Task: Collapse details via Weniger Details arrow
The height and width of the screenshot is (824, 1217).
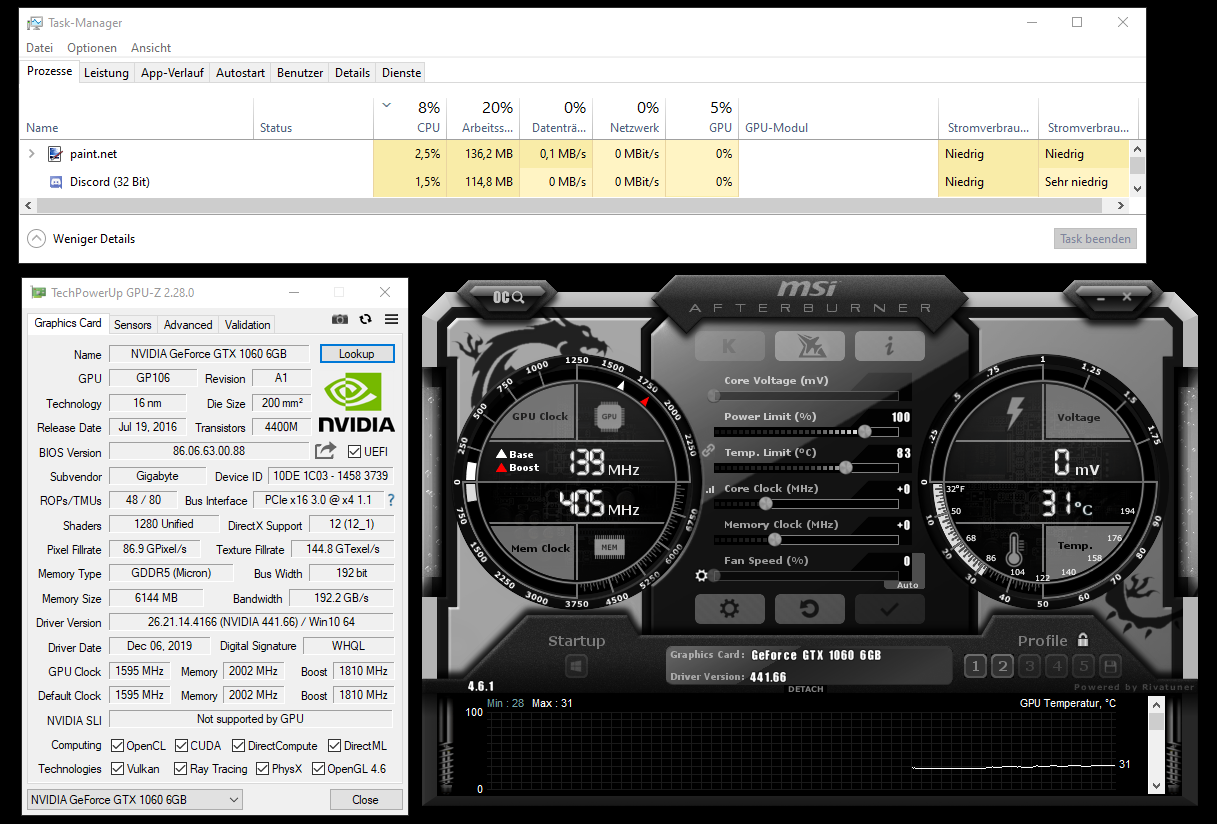Action: 36,239
